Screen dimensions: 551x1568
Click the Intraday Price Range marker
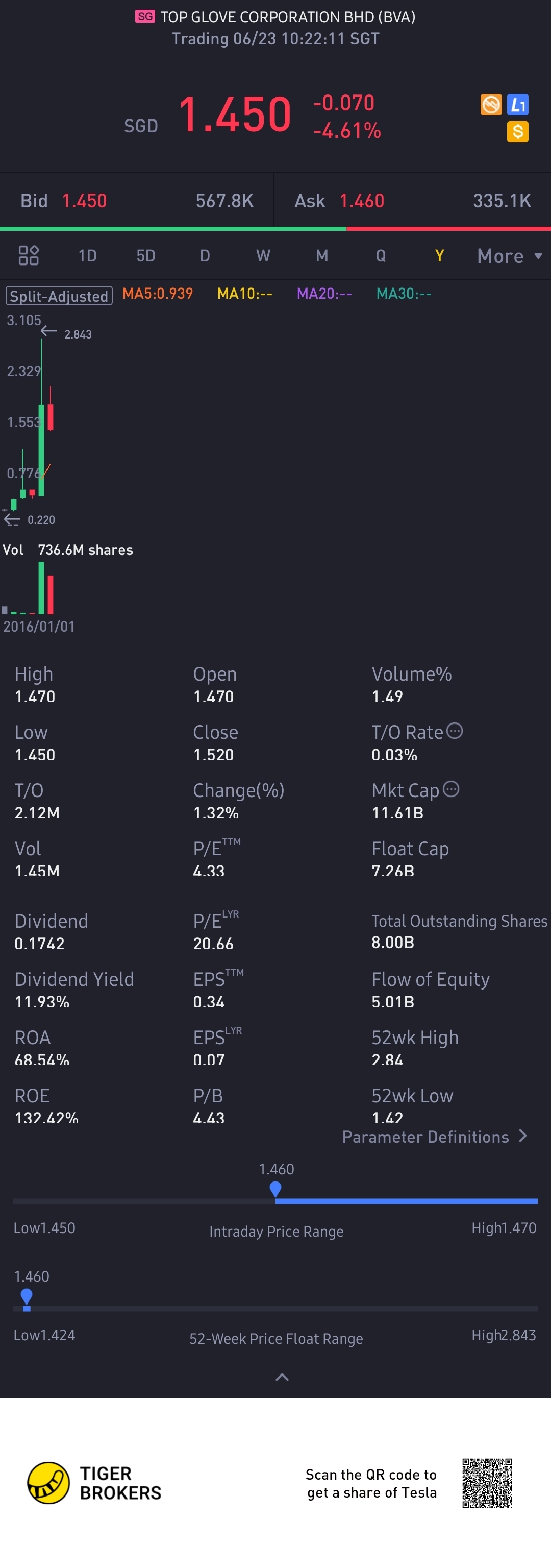click(x=275, y=1189)
